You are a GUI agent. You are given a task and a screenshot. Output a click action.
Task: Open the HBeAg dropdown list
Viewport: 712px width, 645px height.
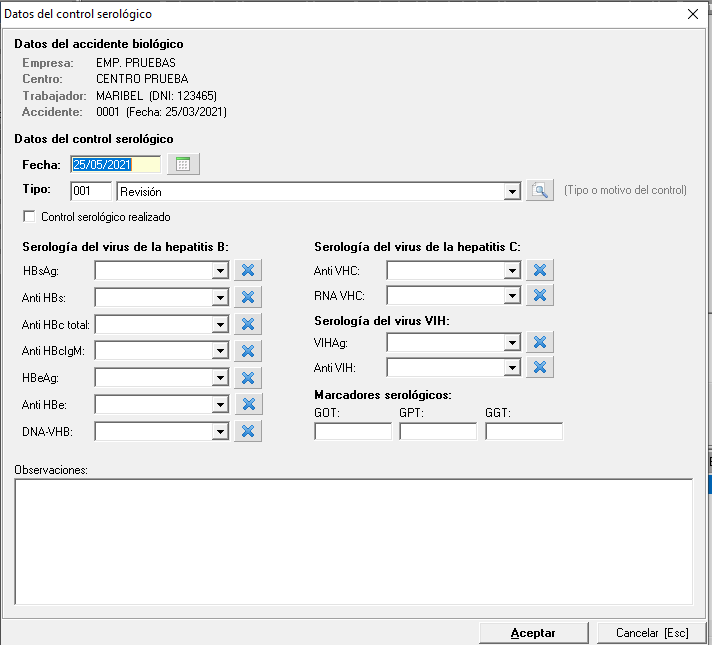pos(220,378)
